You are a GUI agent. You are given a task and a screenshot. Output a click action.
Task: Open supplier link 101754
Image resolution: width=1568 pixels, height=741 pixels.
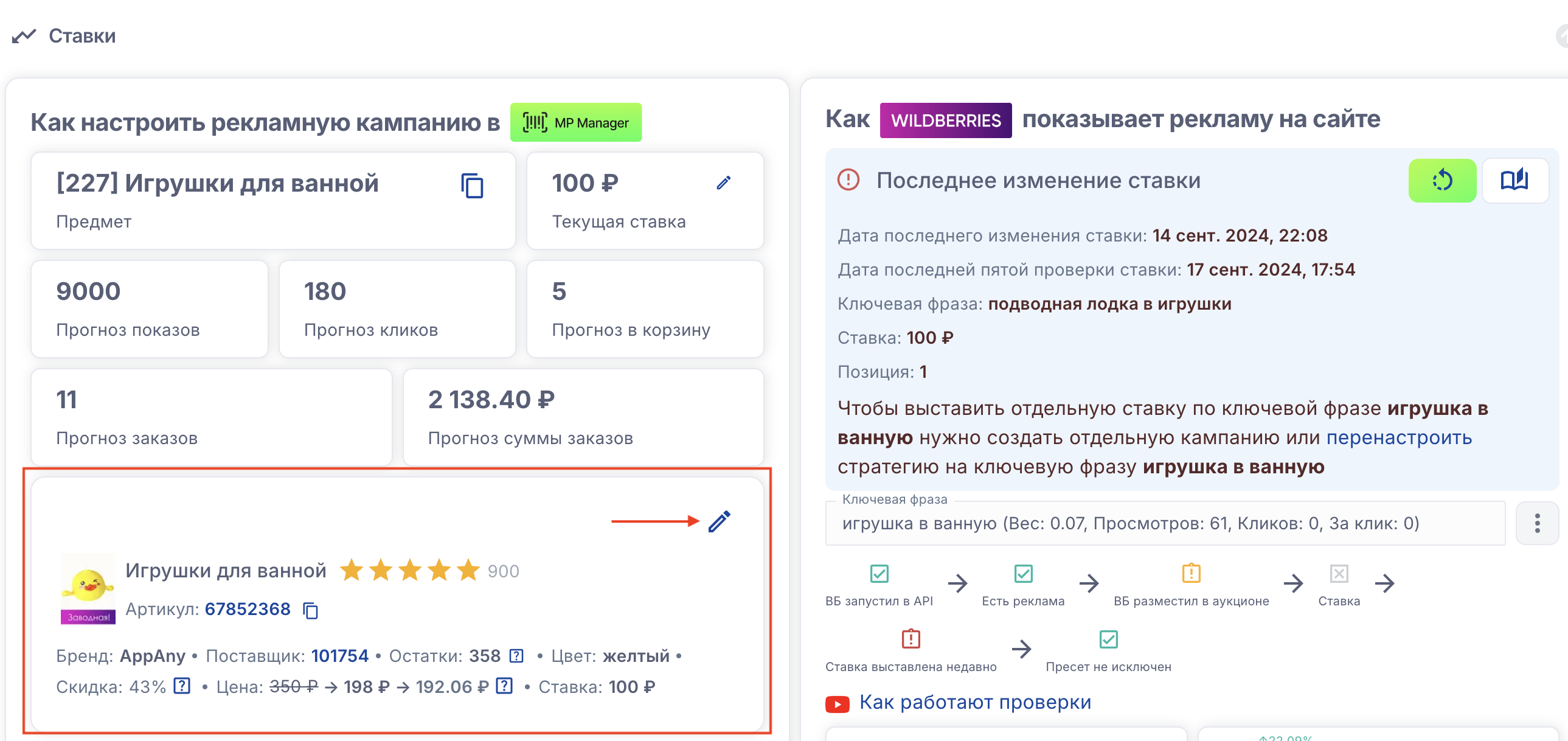(339, 656)
